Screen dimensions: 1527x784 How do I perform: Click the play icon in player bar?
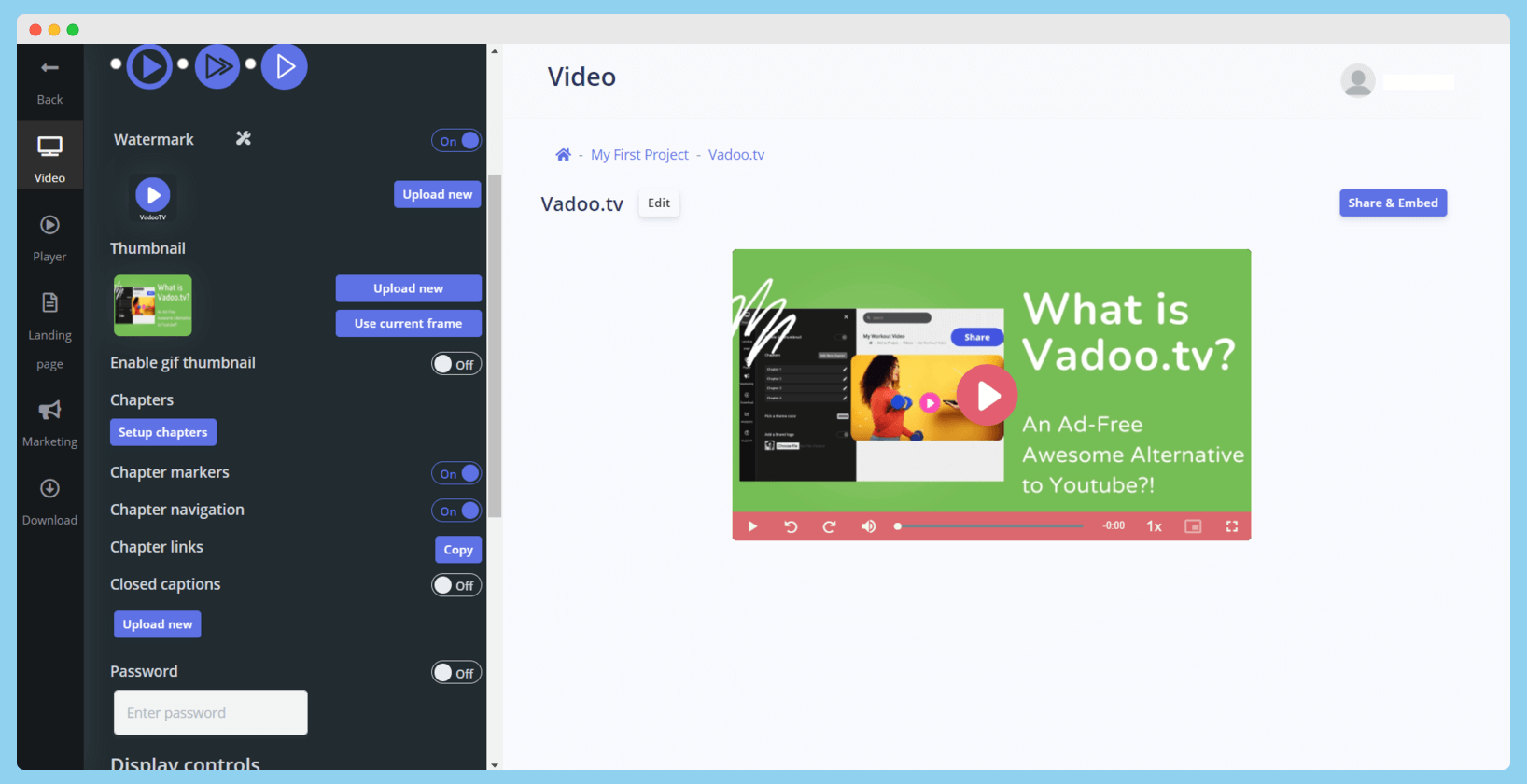[x=752, y=526]
